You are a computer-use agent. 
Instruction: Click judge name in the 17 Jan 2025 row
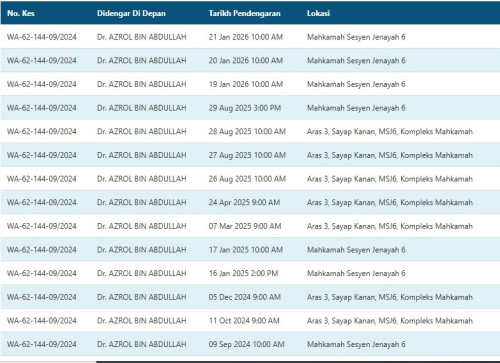point(142,250)
